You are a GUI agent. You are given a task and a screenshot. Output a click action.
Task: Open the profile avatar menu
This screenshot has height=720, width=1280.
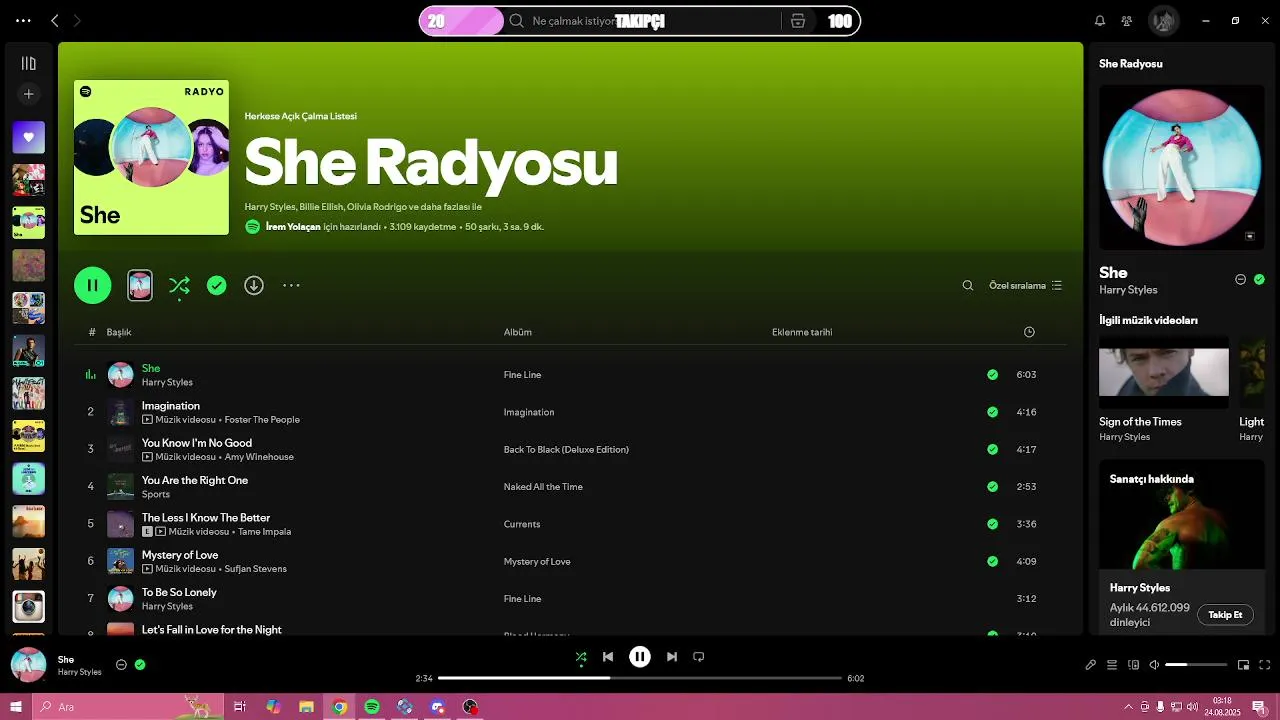coord(1163,21)
